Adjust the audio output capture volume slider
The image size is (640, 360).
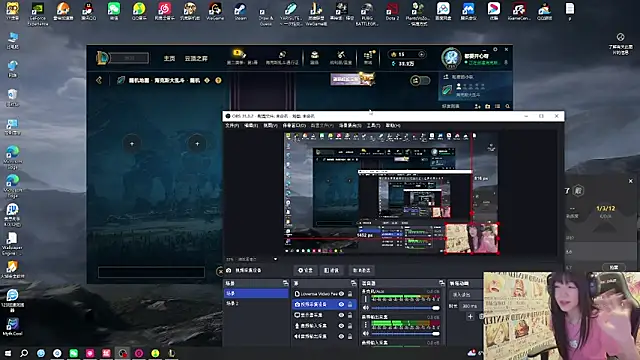click(406, 333)
